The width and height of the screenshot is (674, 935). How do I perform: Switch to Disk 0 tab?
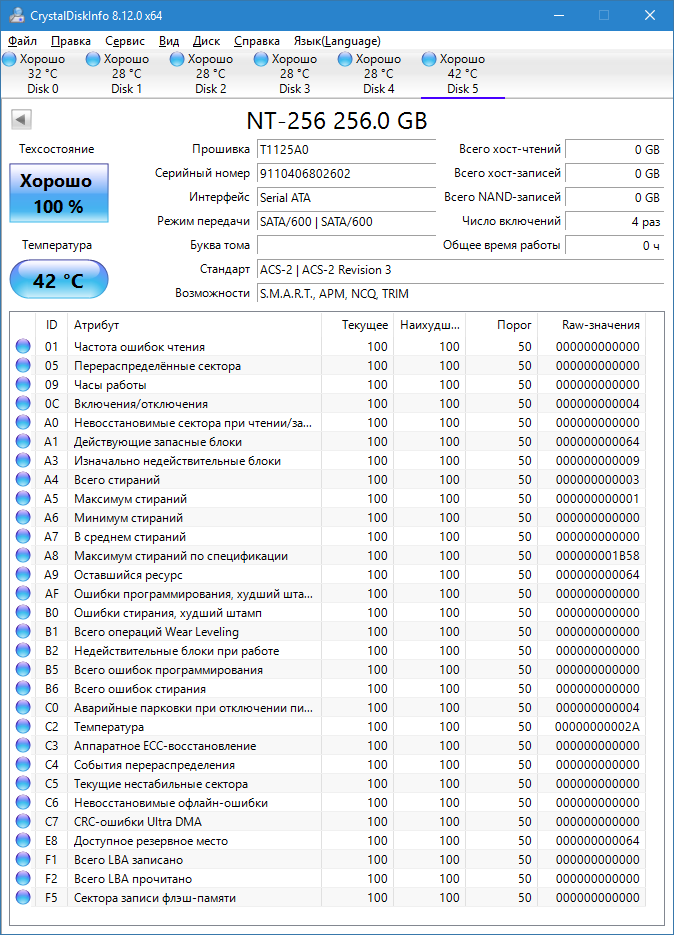(43, 74)
